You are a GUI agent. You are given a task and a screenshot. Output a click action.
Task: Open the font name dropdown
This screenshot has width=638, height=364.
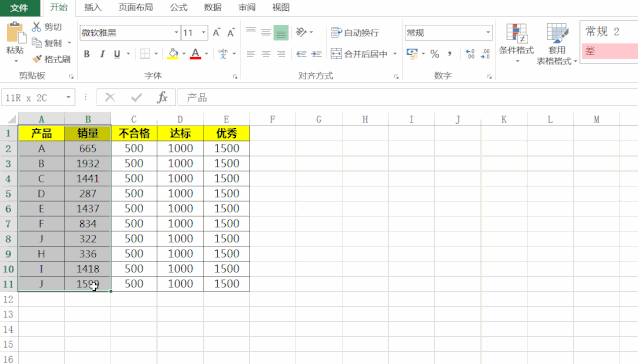[x=176, y=33]
